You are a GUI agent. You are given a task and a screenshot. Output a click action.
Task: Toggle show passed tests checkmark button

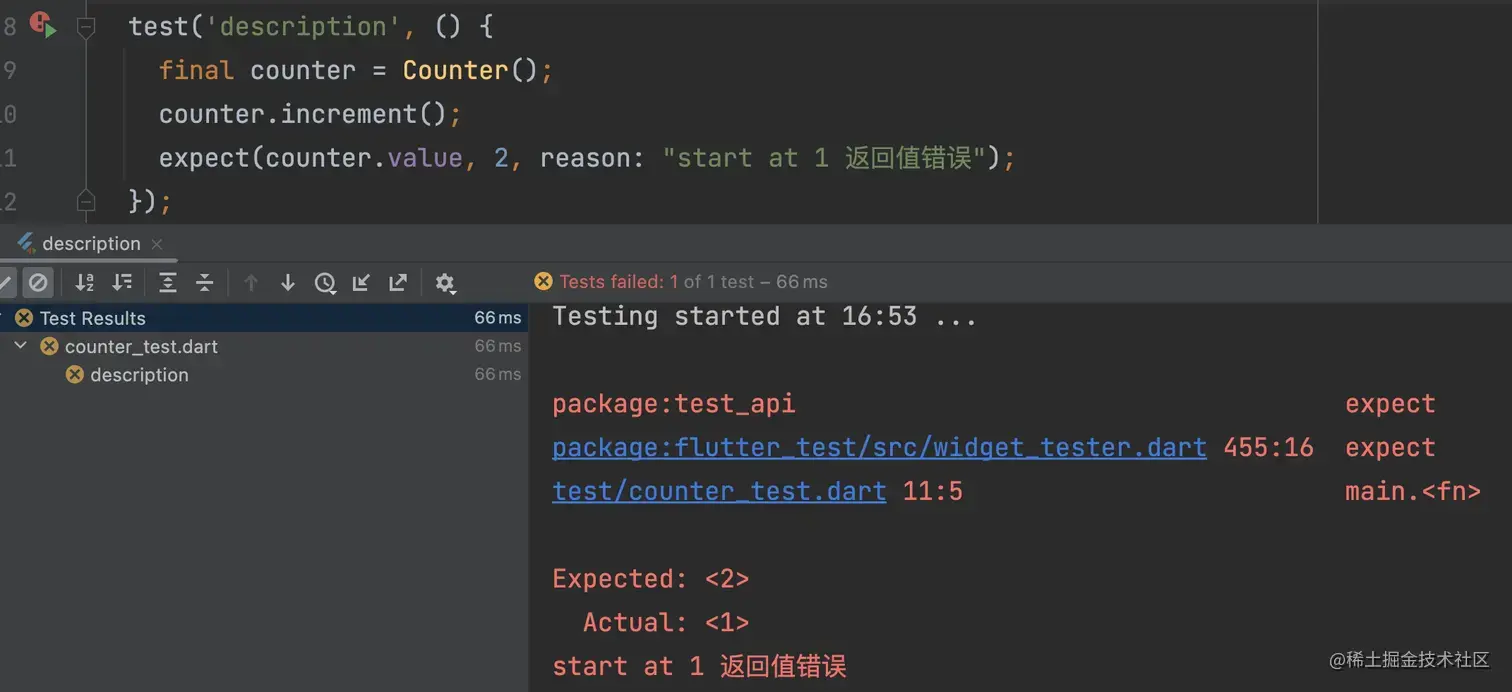point(6,283)
